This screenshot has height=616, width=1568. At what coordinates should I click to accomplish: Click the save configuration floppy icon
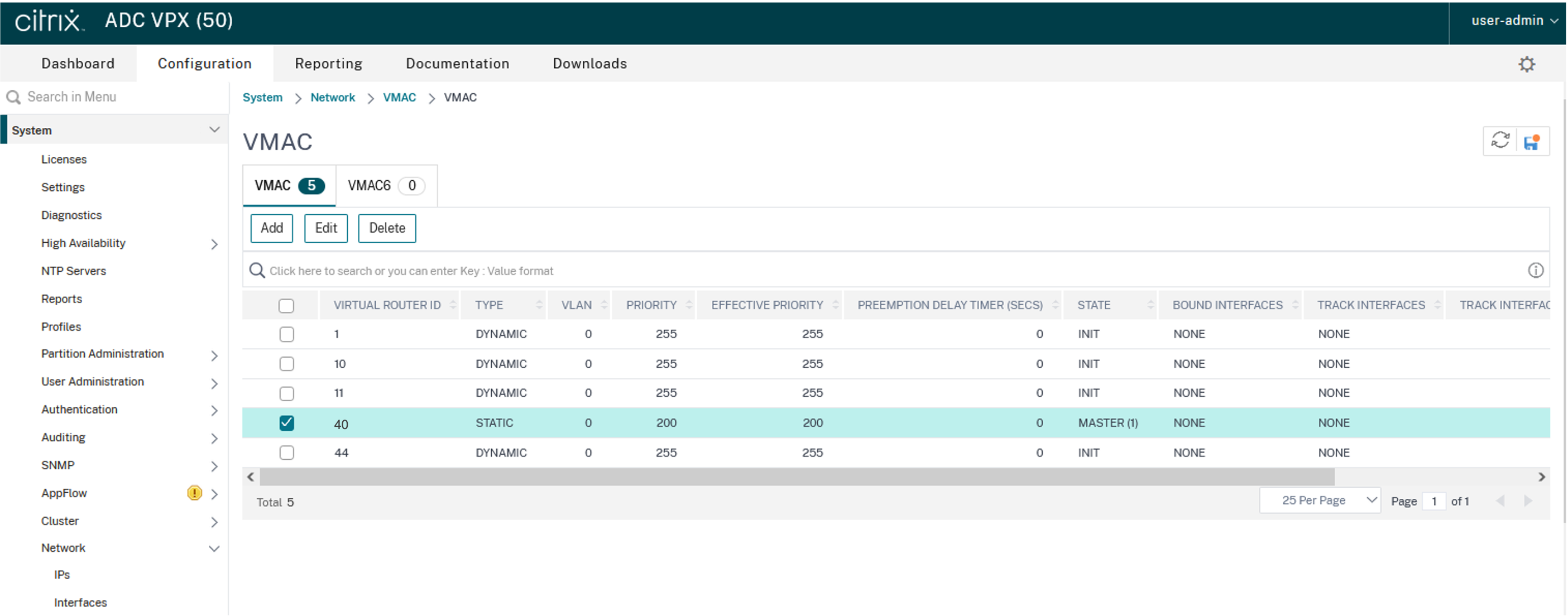(1532, 142)
